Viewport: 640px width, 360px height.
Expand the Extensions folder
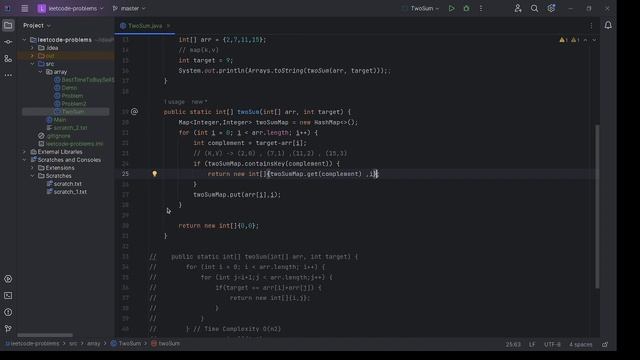pos(32,168)
